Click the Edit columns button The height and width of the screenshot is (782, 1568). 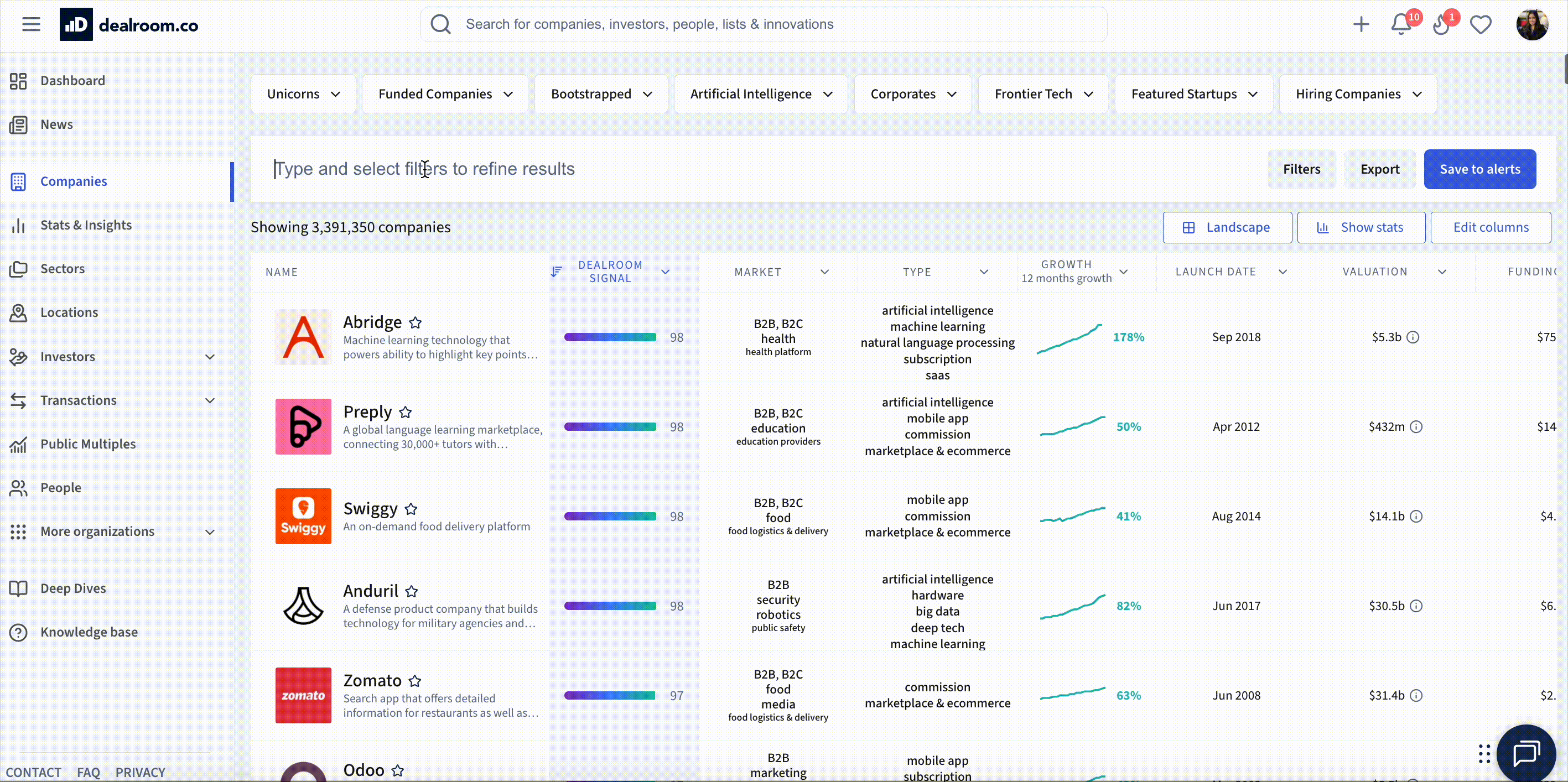click(x=1491, y=228)
